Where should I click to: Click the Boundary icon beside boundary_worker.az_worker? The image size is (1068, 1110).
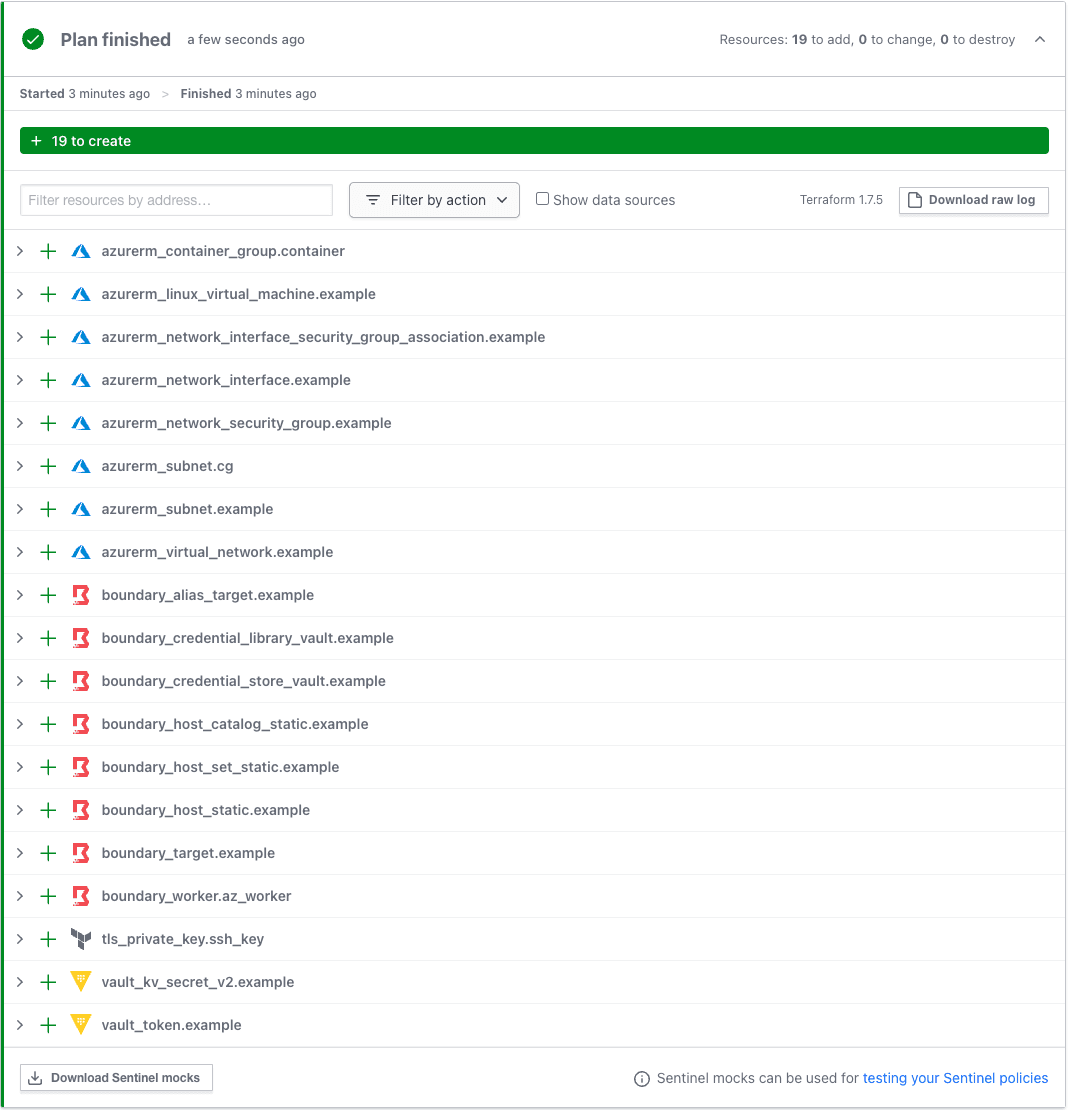point(81,897)
